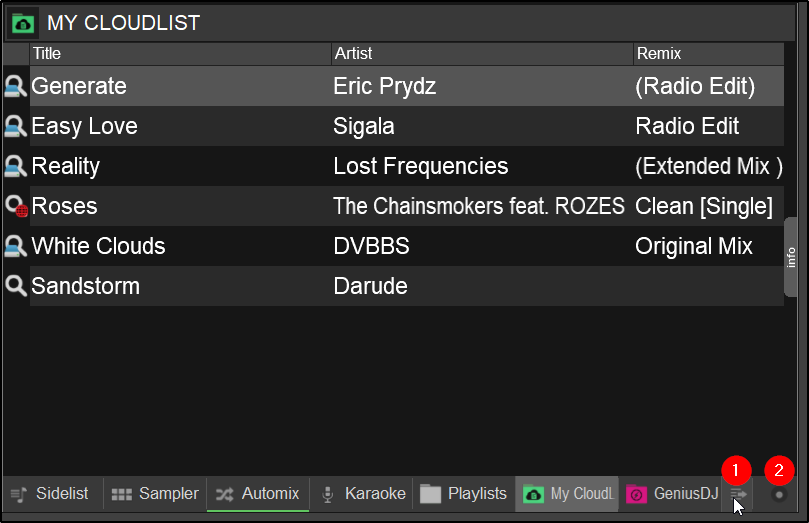Click the search icon next to Generate

click(x=15, y=86)
